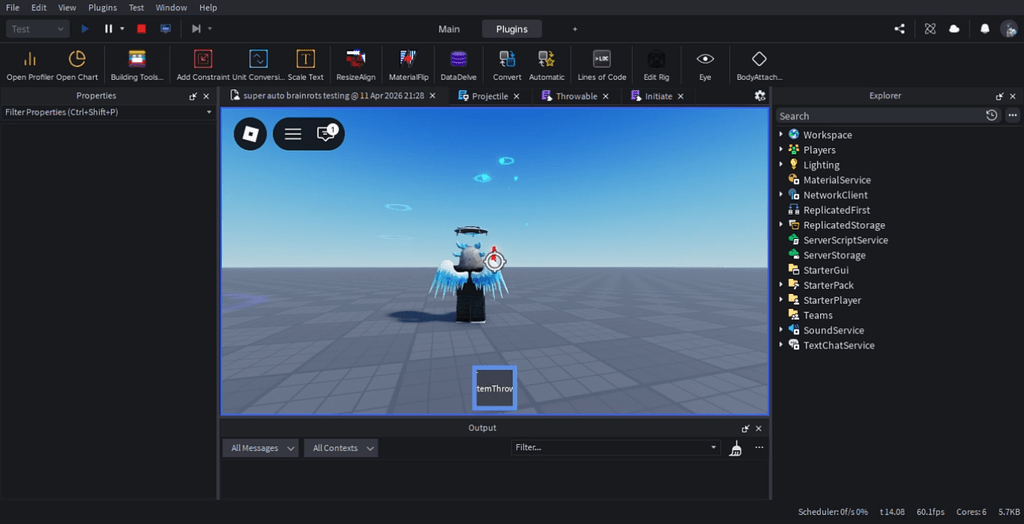Open the pause options dropdown arrow
Viewport: 1024px width, 524px height.
coord(122,29)
